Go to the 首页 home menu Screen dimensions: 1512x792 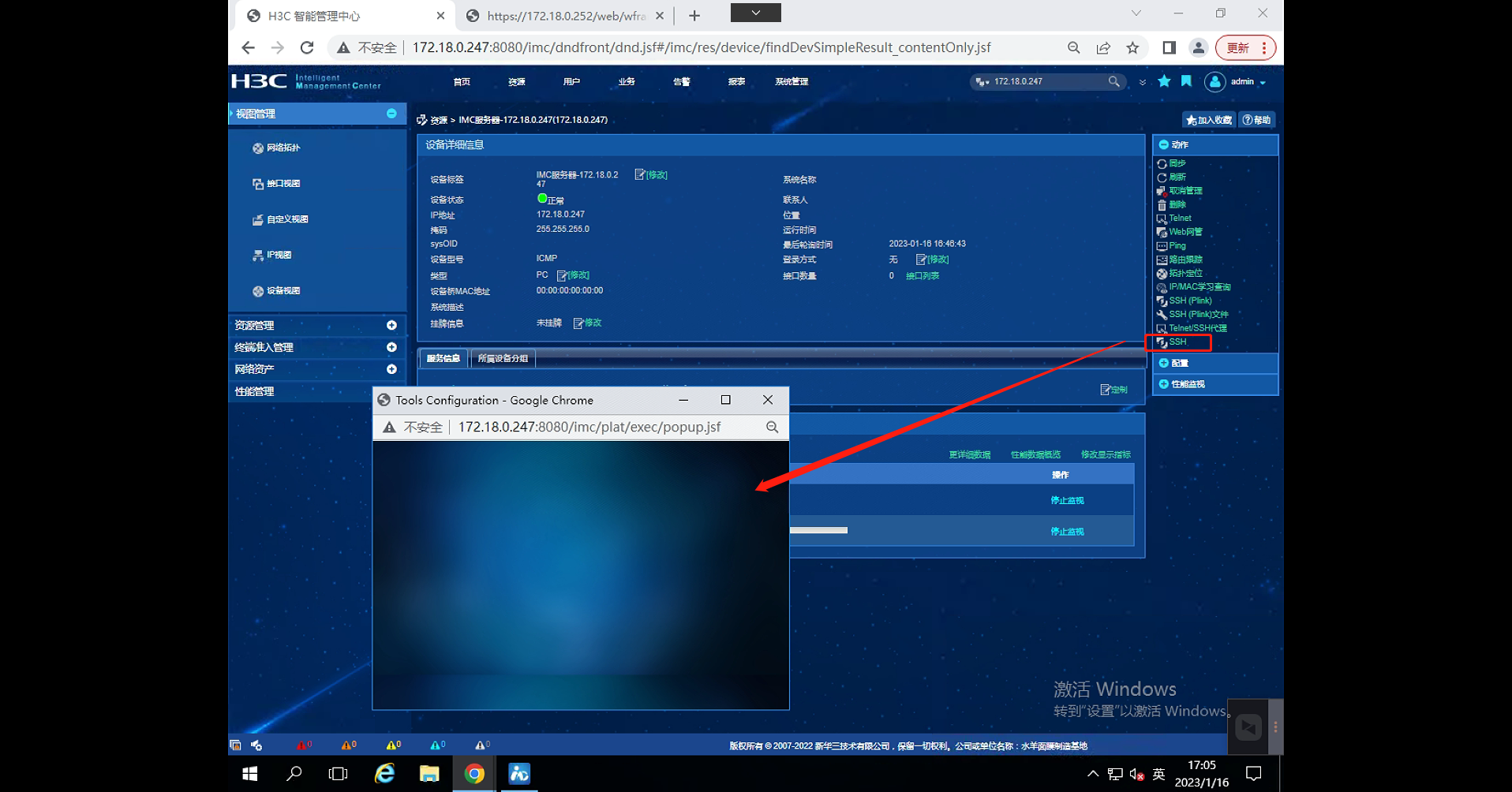point(462,82)
